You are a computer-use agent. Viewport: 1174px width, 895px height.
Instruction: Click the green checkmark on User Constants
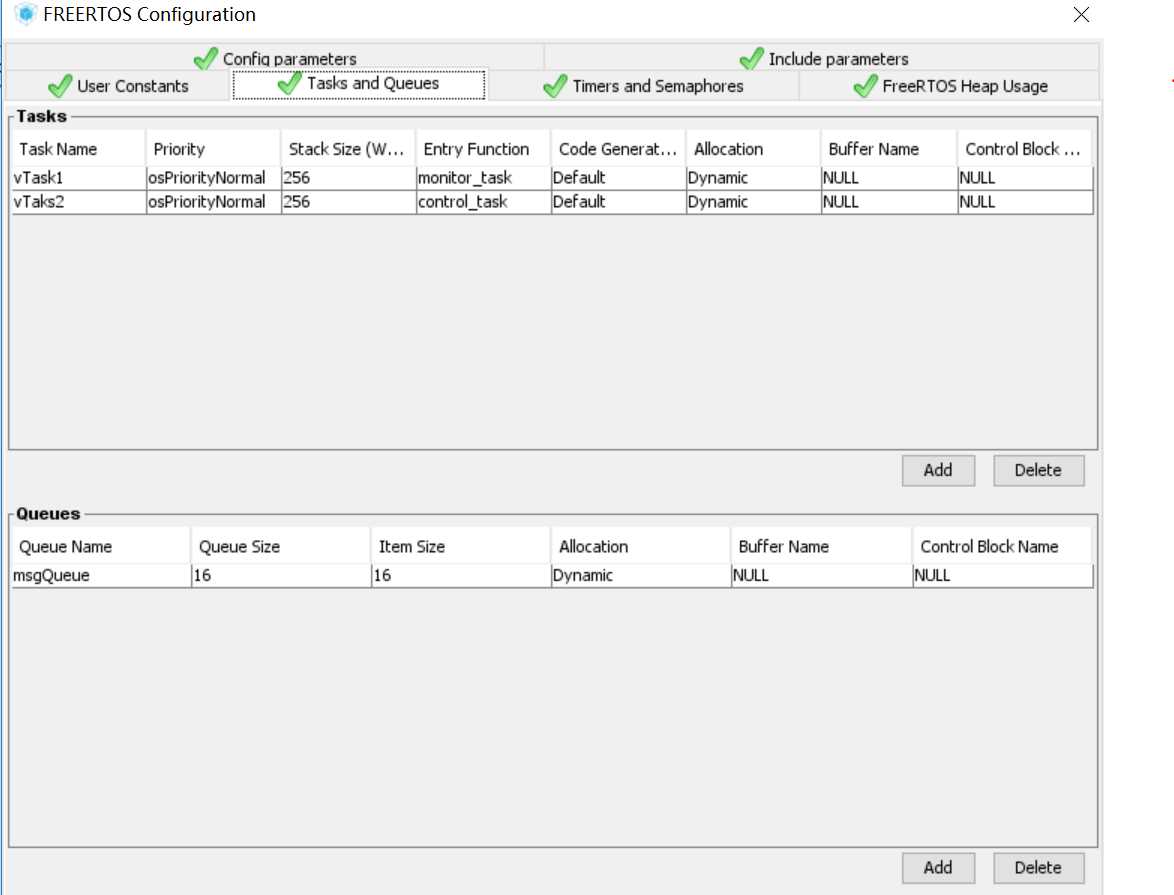[60, 86]
